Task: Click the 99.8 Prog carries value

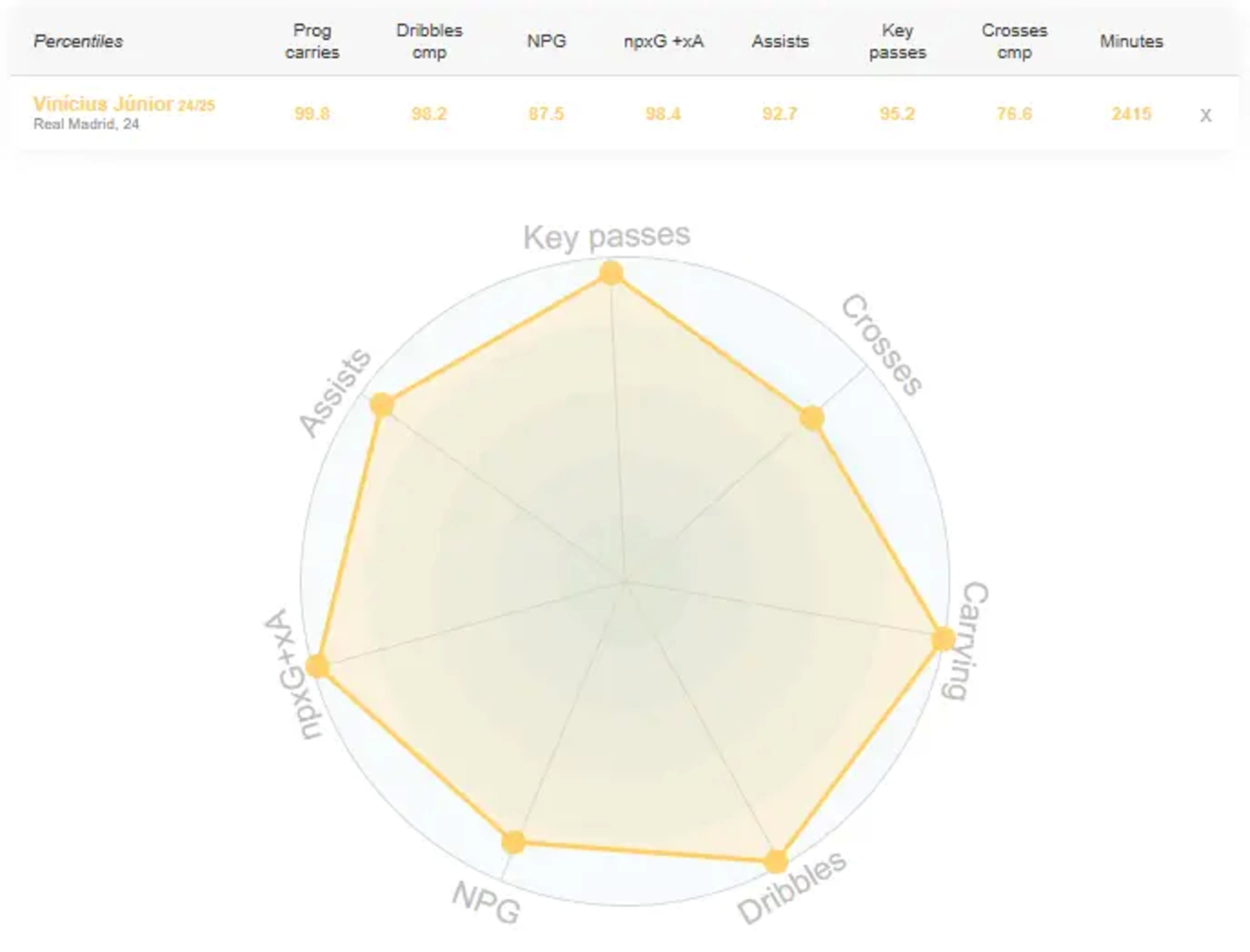Action: 312,114
